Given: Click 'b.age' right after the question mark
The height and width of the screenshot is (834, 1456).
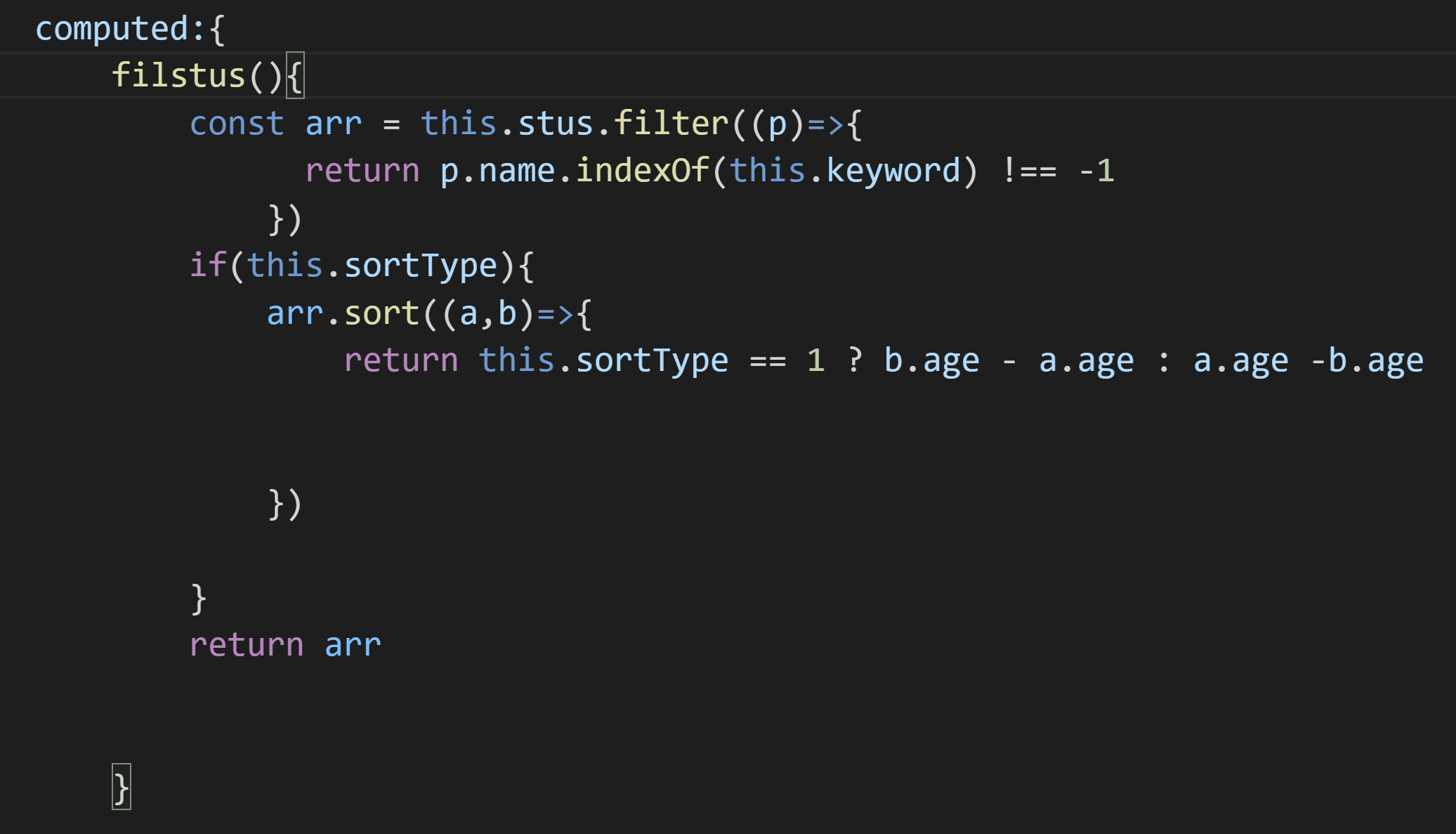Looking at the screenshot, I should [x=931, y=360].
